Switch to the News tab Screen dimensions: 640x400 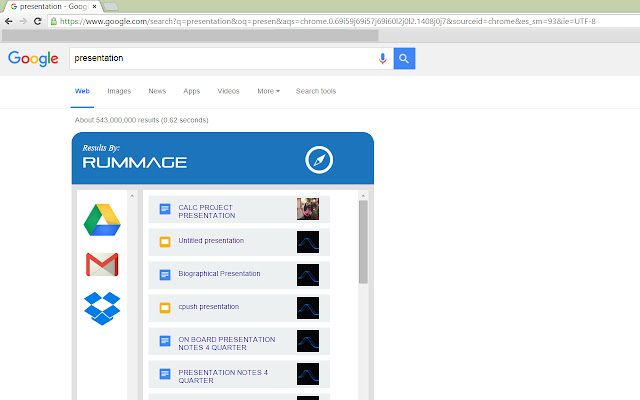pos(157,91)
